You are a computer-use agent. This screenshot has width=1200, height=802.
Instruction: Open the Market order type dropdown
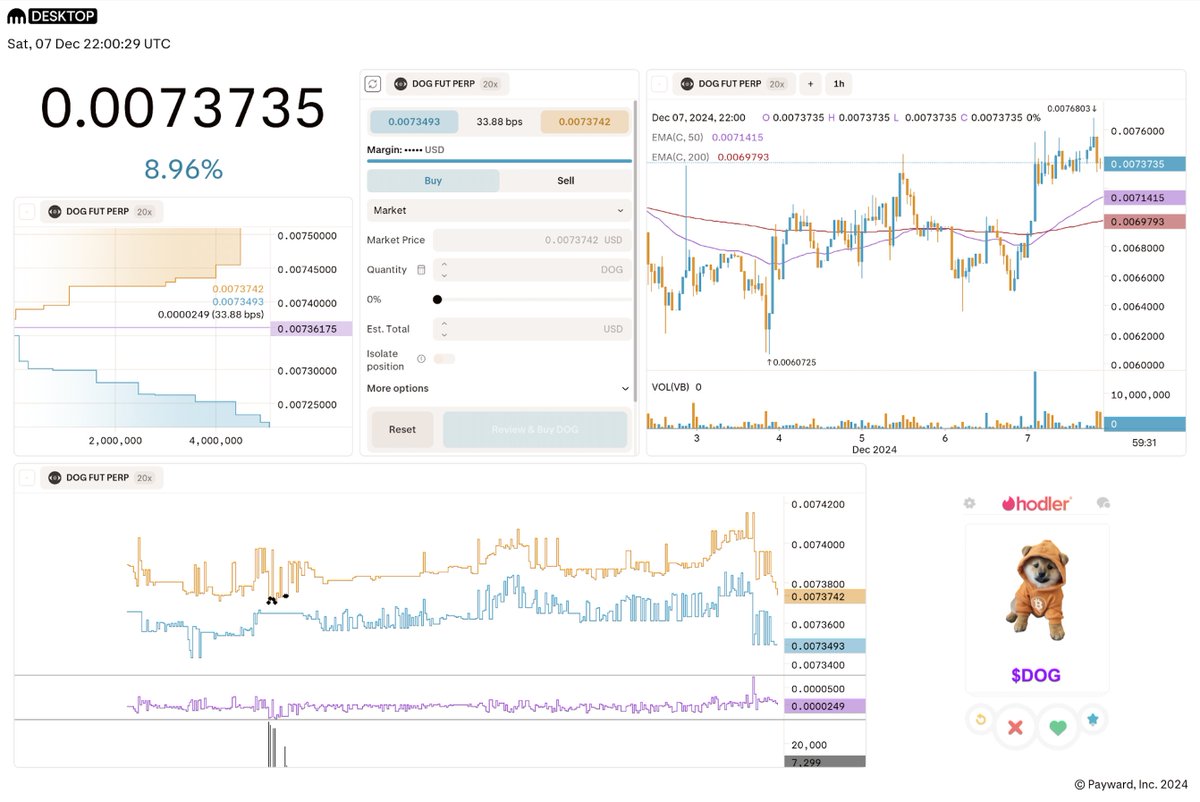(x=499, y=210)
